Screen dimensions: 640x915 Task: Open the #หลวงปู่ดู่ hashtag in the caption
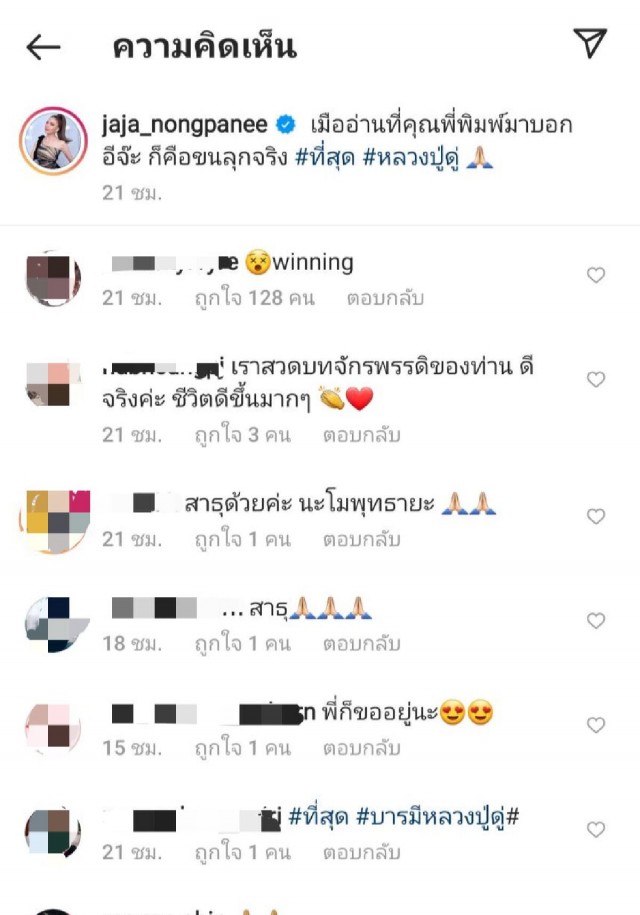(411, 158)
